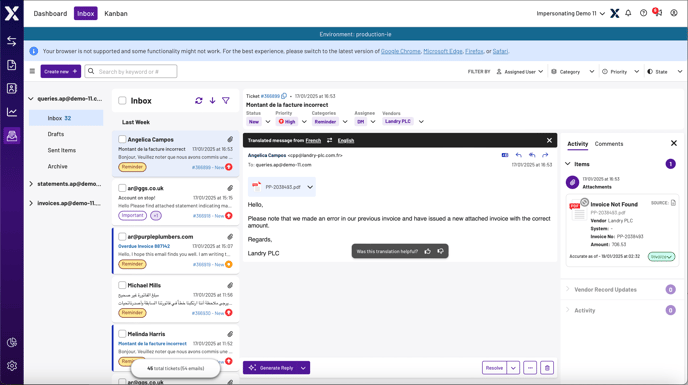Open the Drafts folder
The width and height of the screenshot is (688, 385).
coord(56,134)
